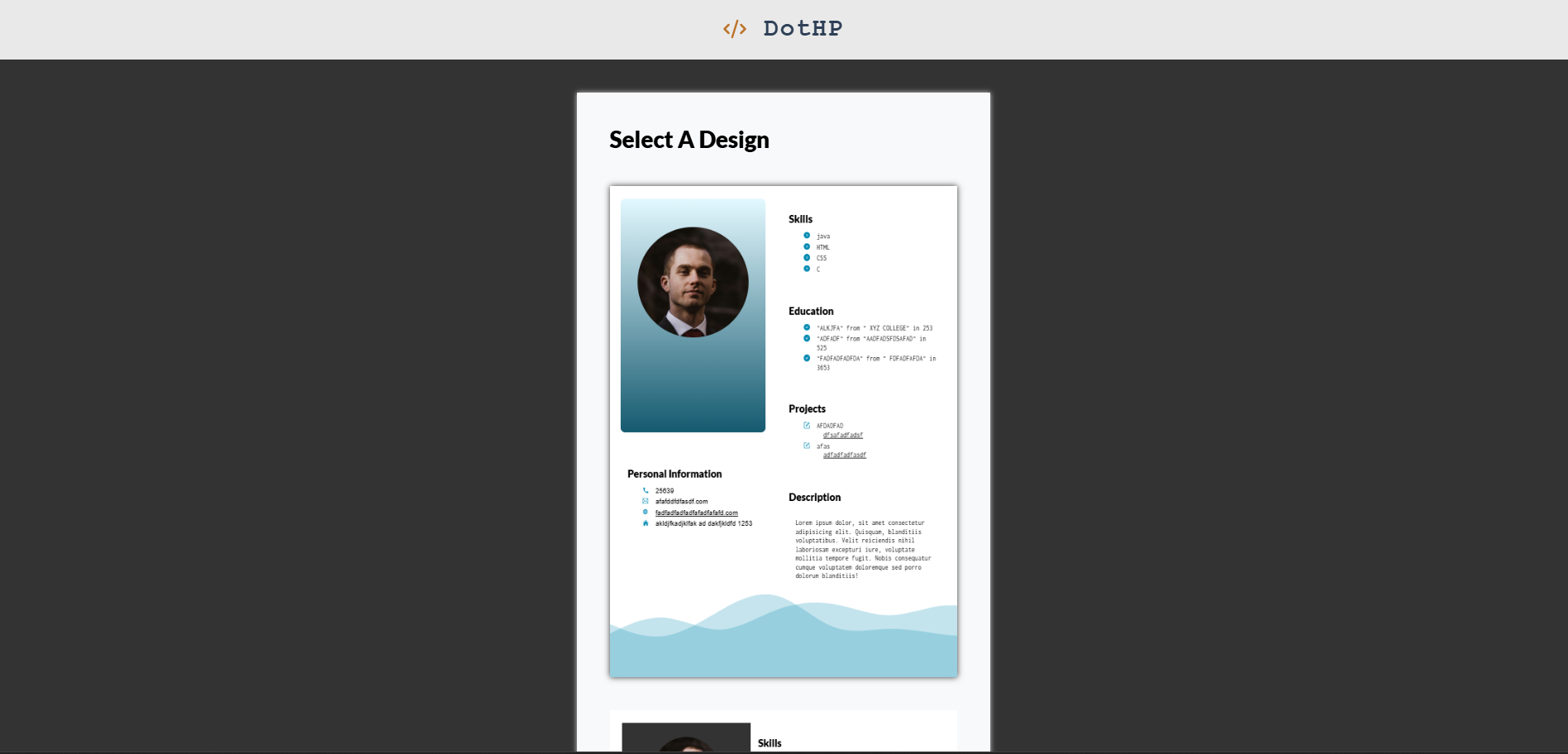This screenshot has height=754, width=1568.
Task: Click the check icon beside ALKJFA education entry
Action: (x=807, y=327)
